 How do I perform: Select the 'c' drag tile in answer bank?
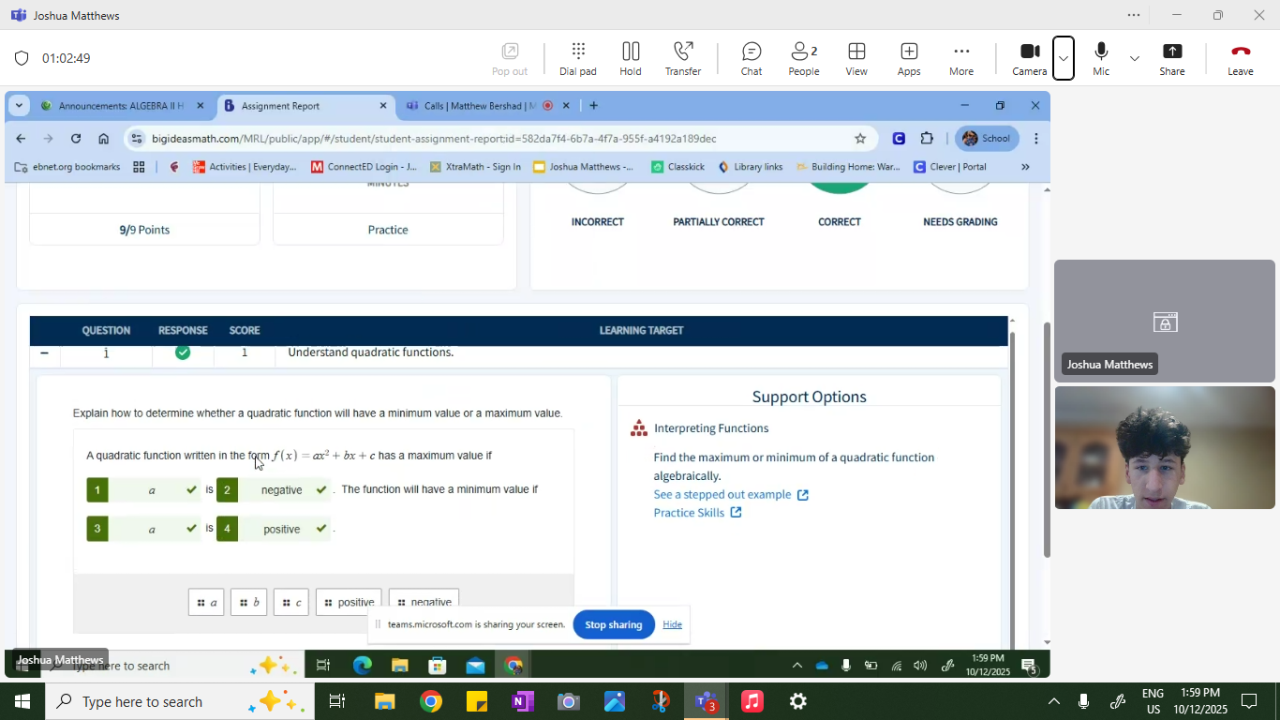click(291, 602)
